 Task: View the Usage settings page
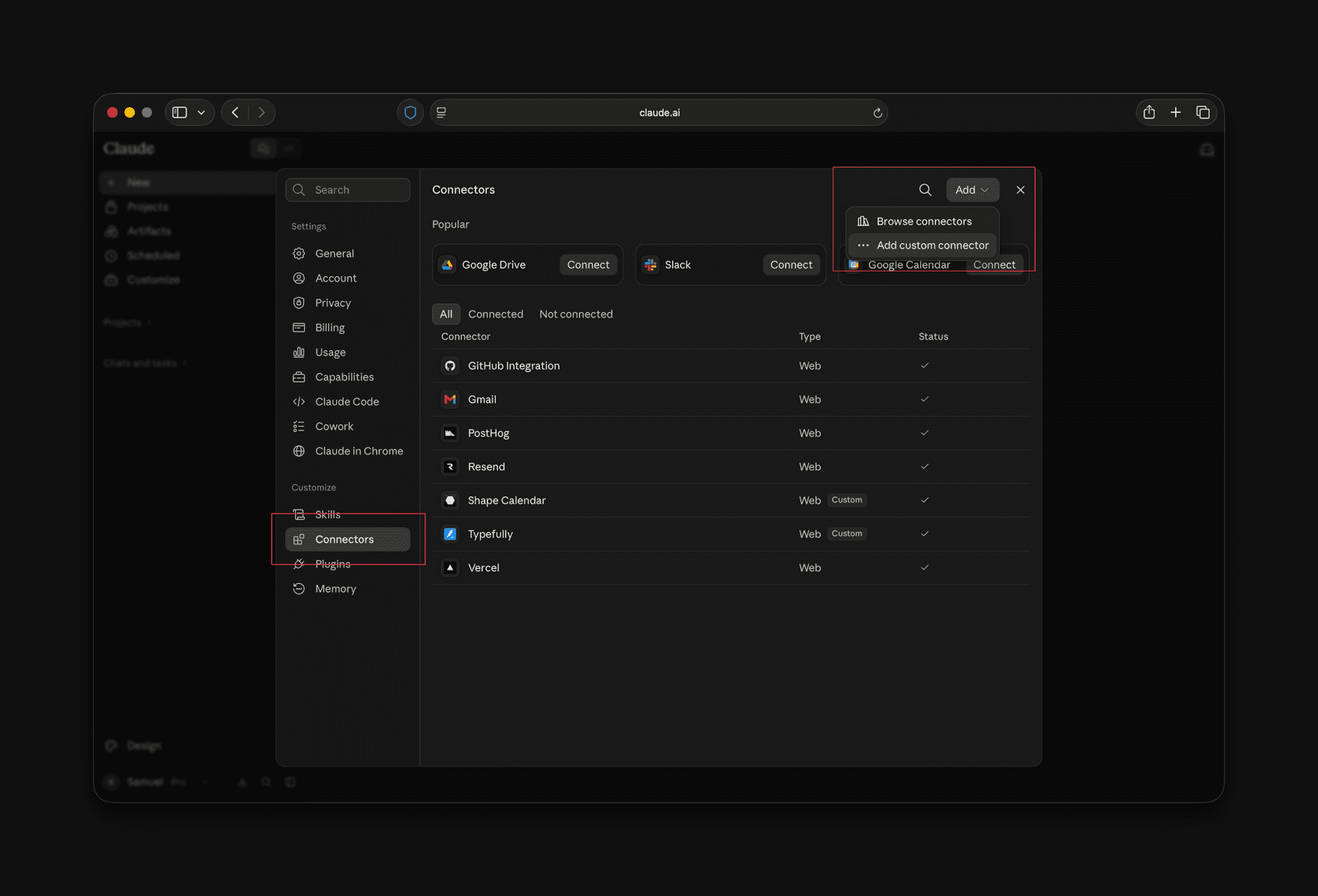347,352
